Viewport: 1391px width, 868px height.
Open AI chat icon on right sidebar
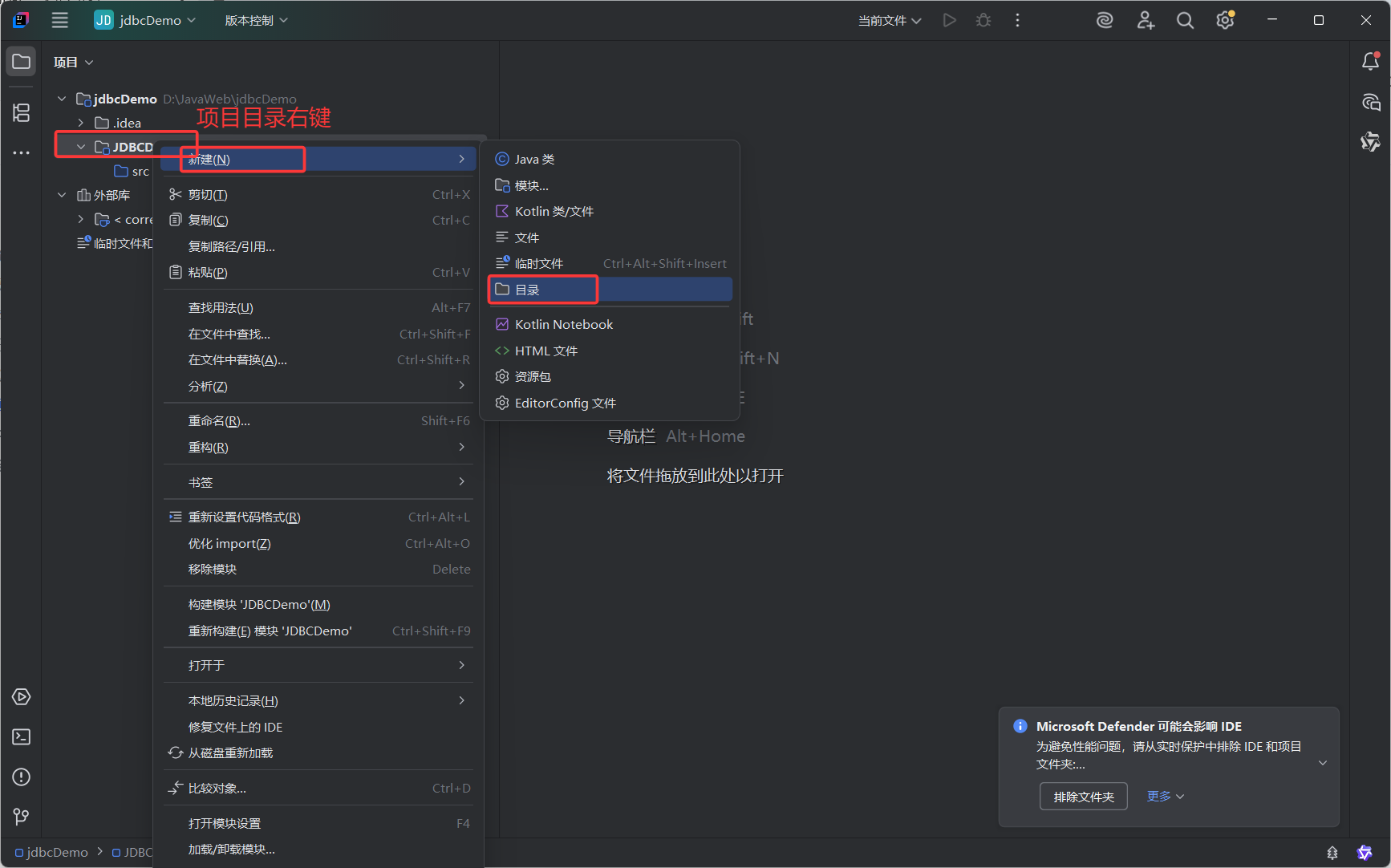click(x=1370, y=102)
